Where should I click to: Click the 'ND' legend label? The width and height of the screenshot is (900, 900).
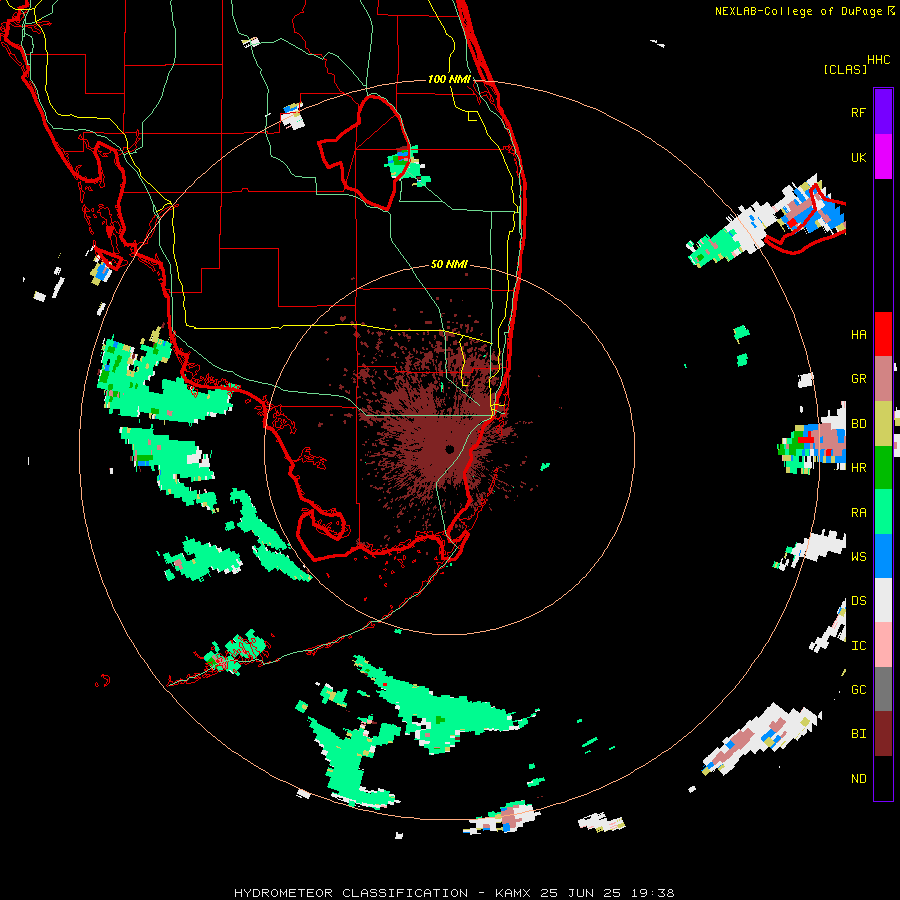pos(858,779)
